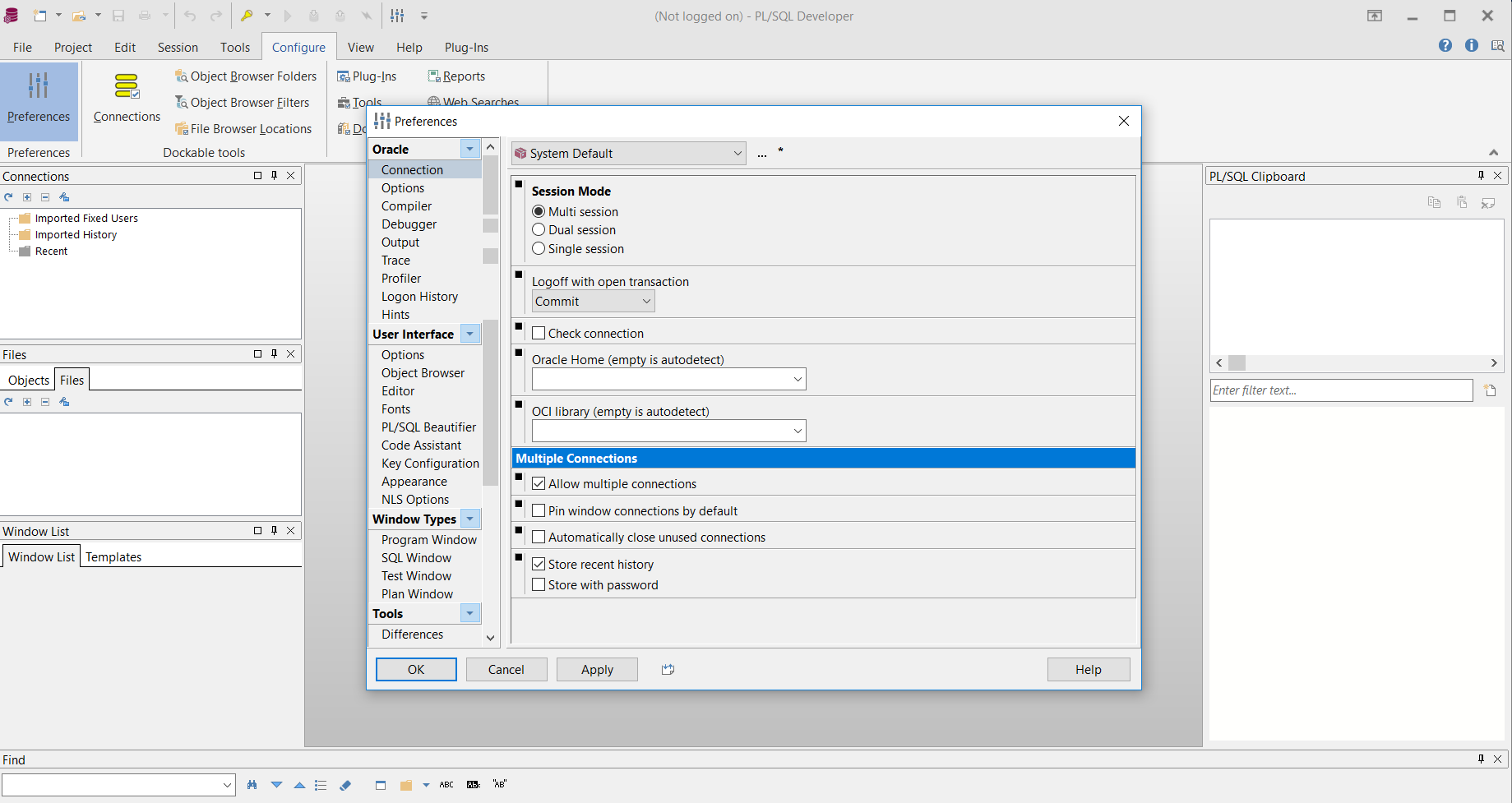Open Object Browser Folders

click(245, 76)
